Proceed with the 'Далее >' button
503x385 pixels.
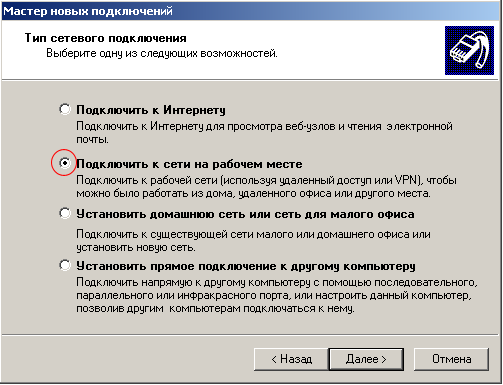[x=366, y=359]
